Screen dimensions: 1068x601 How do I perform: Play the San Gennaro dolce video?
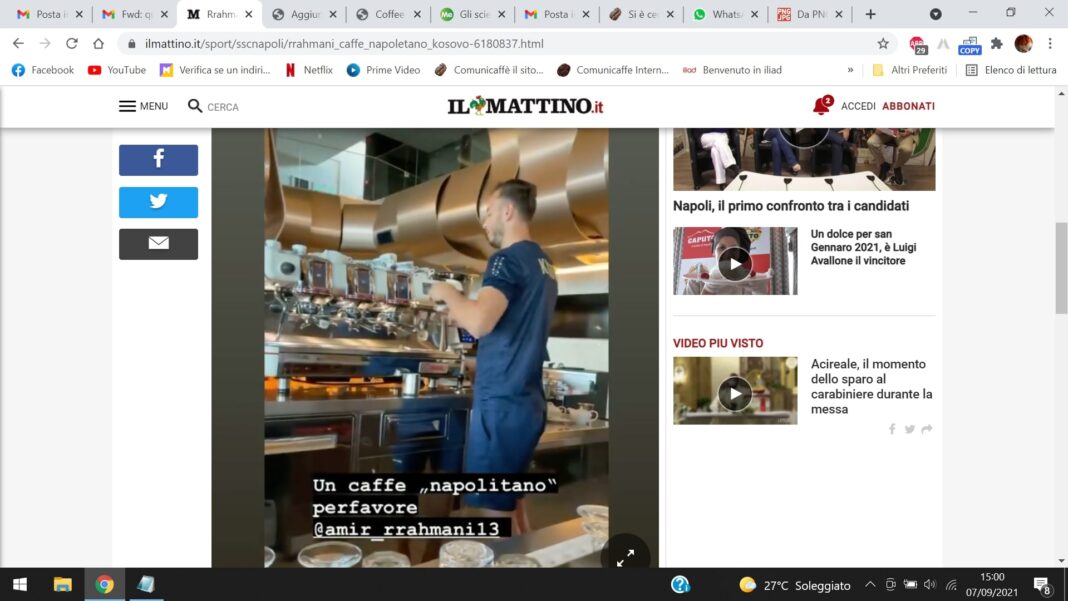[x=735, y=263]
